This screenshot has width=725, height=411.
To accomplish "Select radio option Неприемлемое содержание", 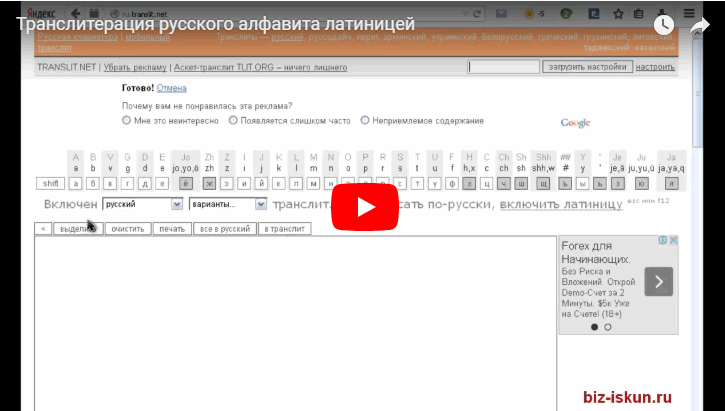I will coord(365,120).
